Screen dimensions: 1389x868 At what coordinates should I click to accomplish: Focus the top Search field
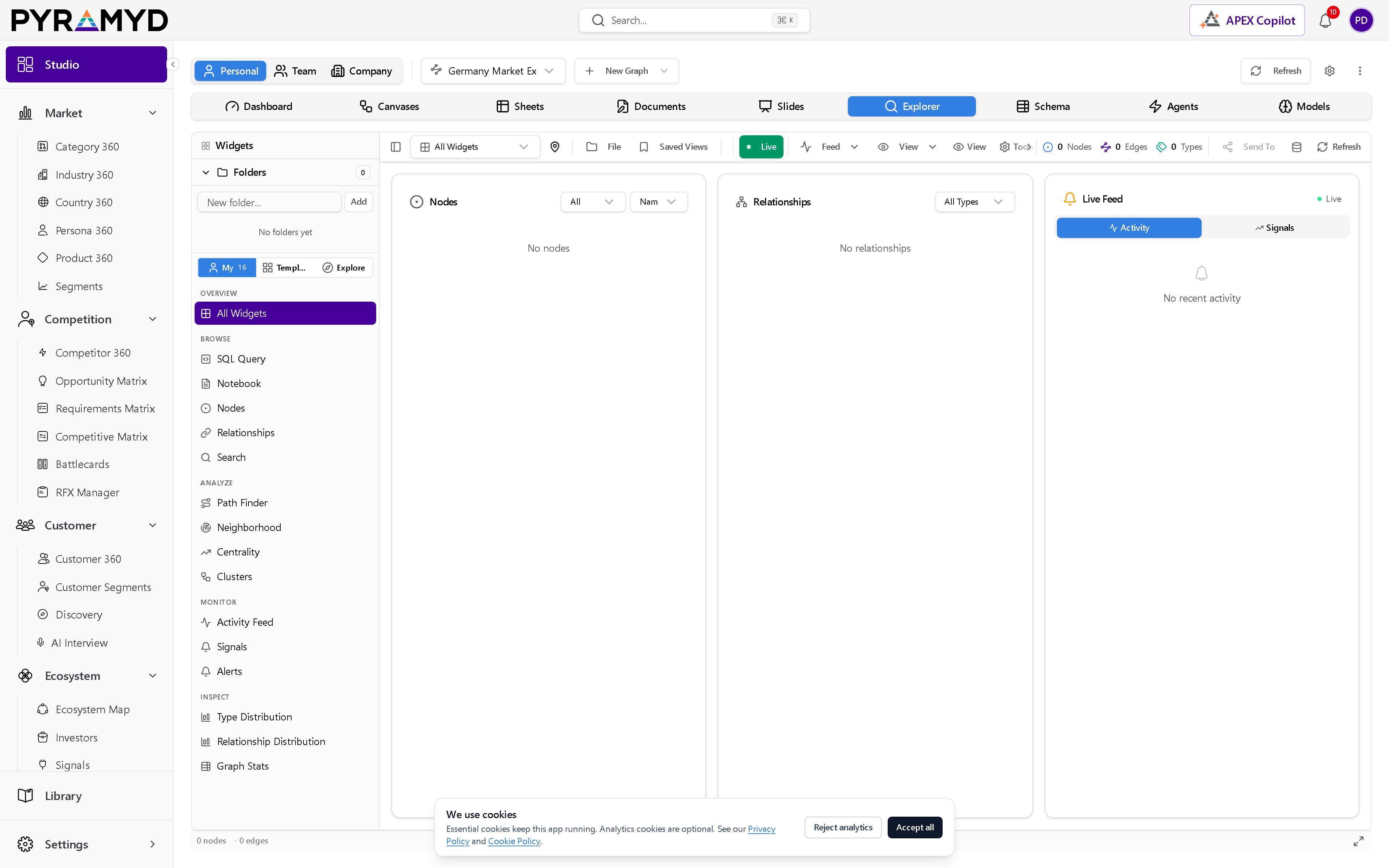pyautogui.click(x=694, y=20)
